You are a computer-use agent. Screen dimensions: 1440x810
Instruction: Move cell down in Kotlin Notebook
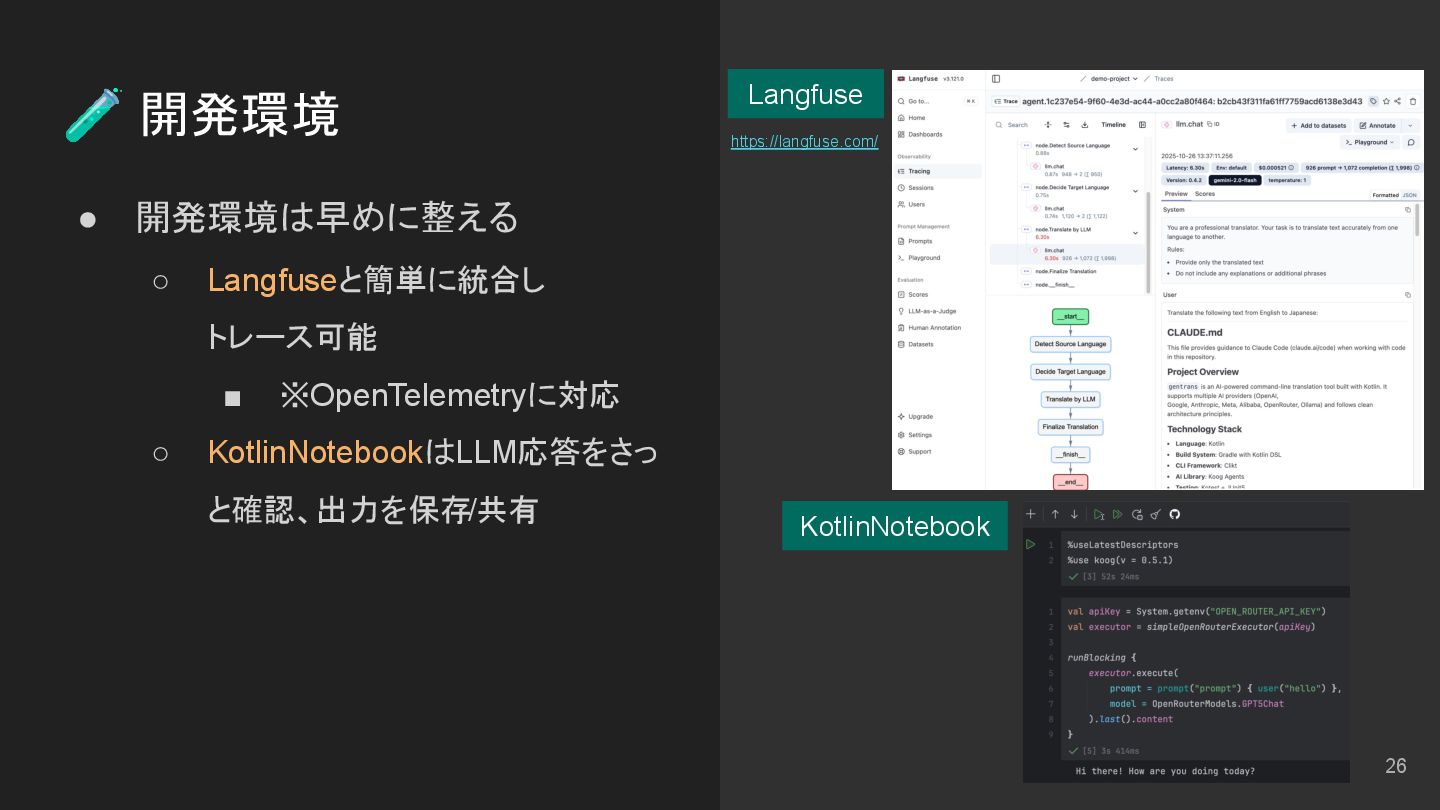point(1074,514)
